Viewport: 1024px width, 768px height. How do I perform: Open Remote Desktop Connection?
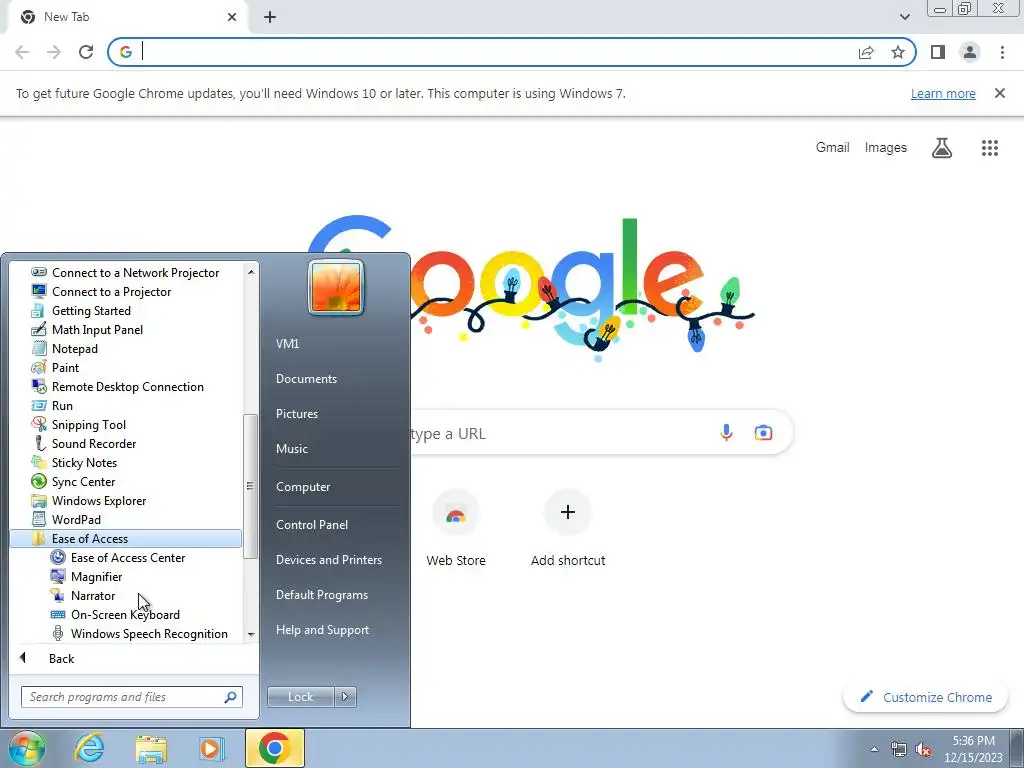coord(125,387)
